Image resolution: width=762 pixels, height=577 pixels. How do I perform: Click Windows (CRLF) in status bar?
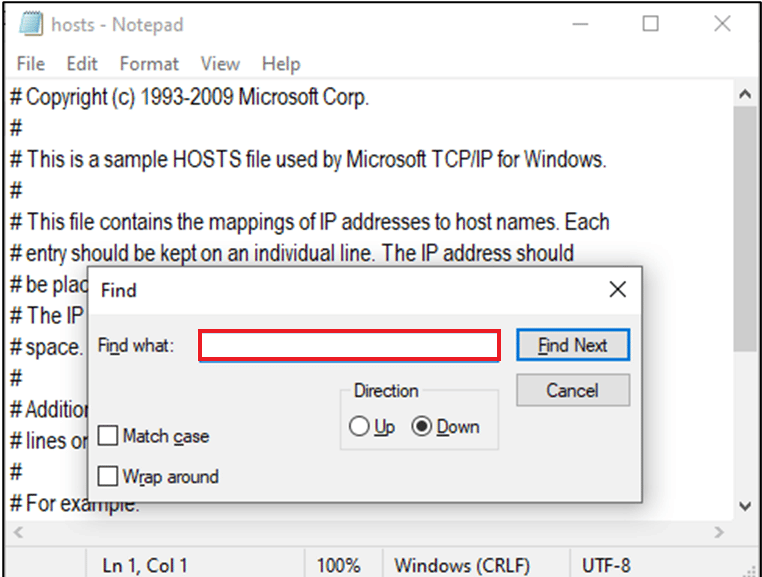click(462, 565)
